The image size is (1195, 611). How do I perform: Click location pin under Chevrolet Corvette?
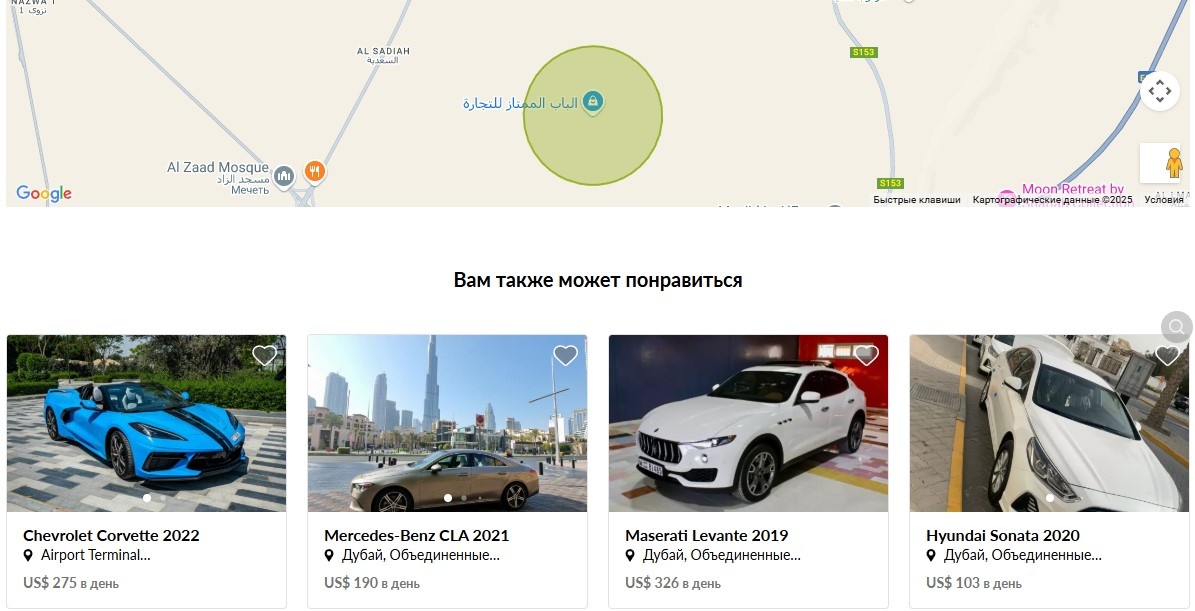tap(28, 556)
